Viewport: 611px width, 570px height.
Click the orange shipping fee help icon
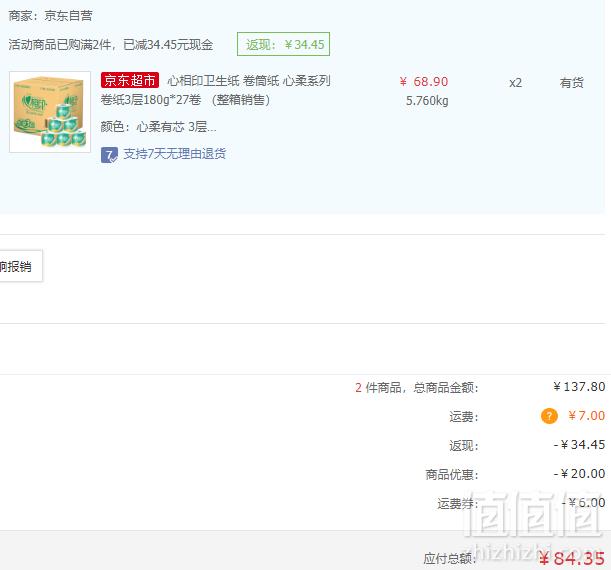[x=549, y=416]
